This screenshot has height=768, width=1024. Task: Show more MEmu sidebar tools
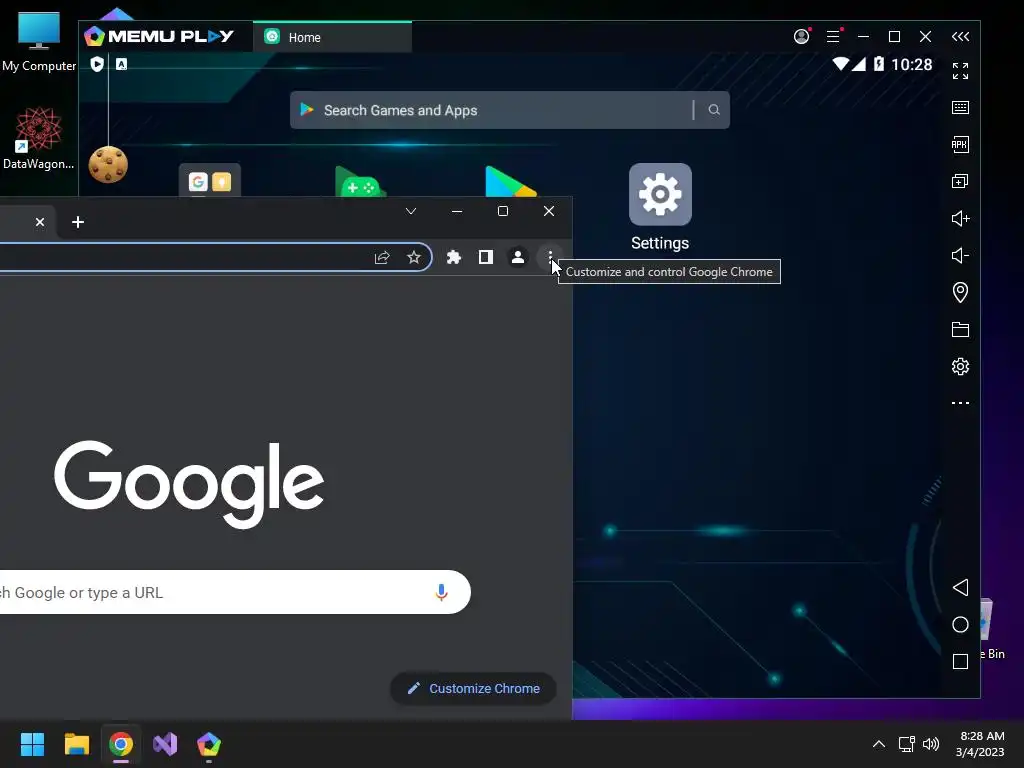pos(960,403)
